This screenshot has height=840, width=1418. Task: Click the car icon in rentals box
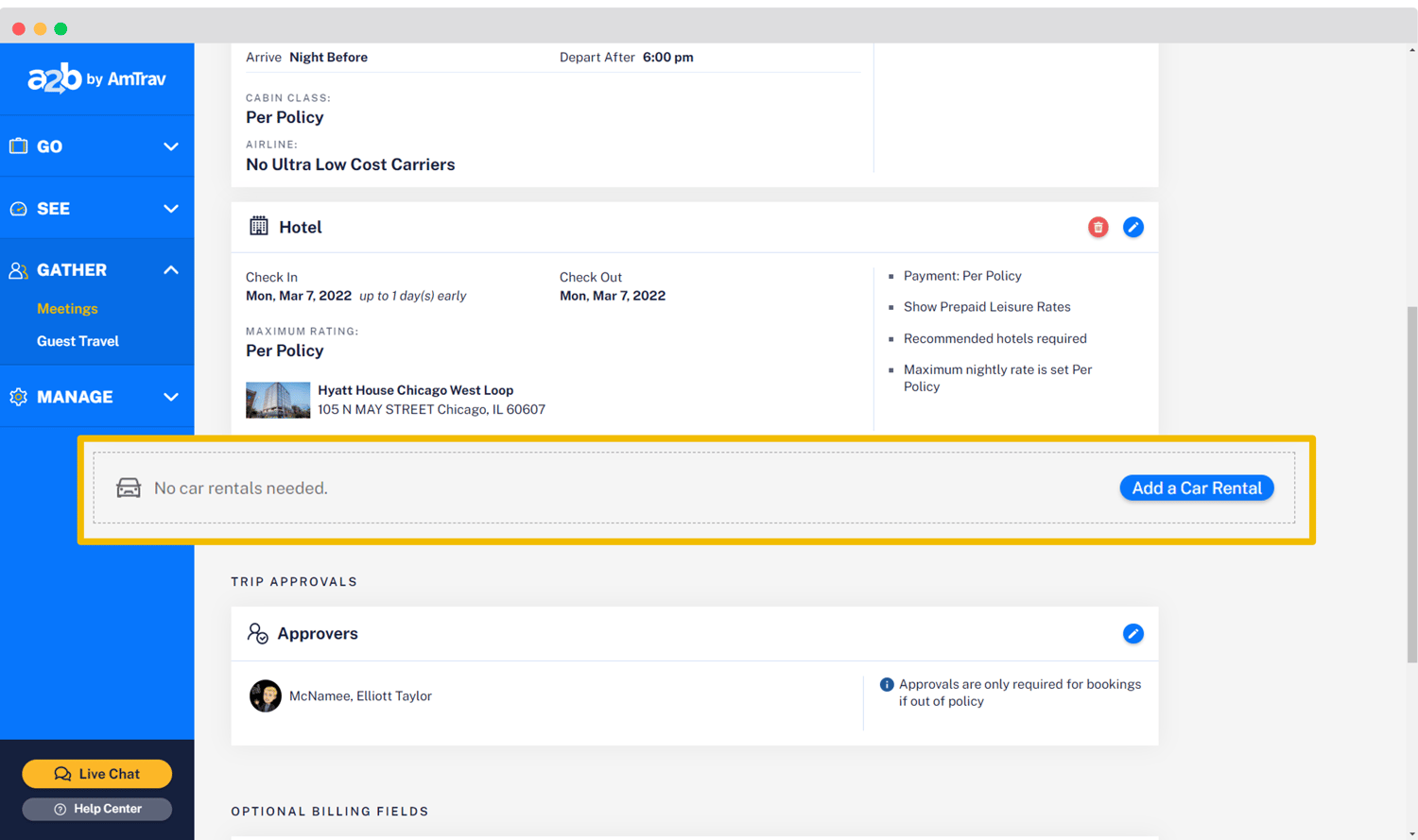(x=129, y=488)
